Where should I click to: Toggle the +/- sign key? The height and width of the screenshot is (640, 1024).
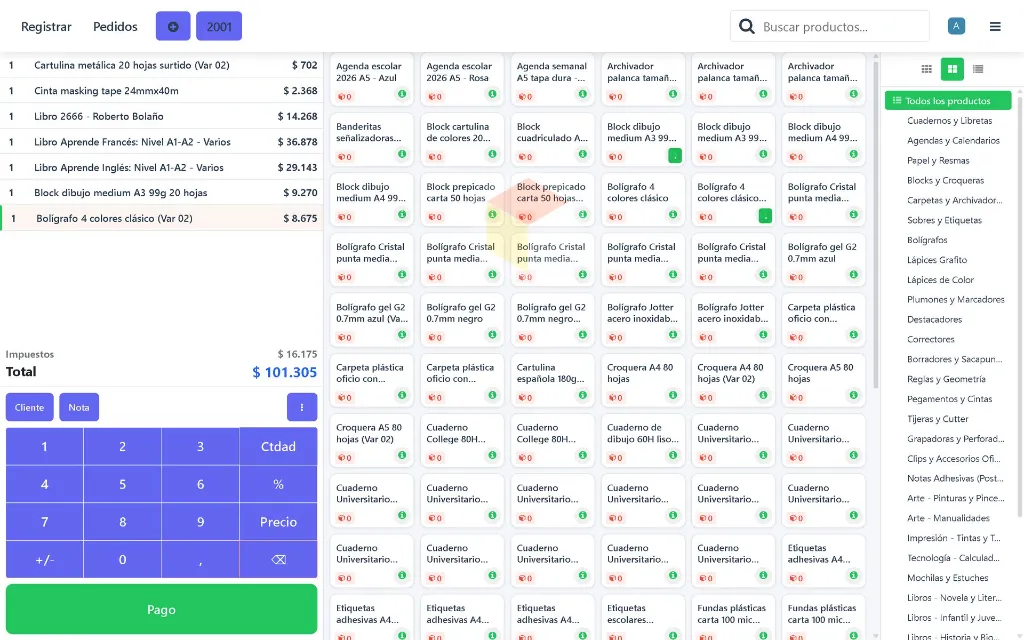pos(44,560)
